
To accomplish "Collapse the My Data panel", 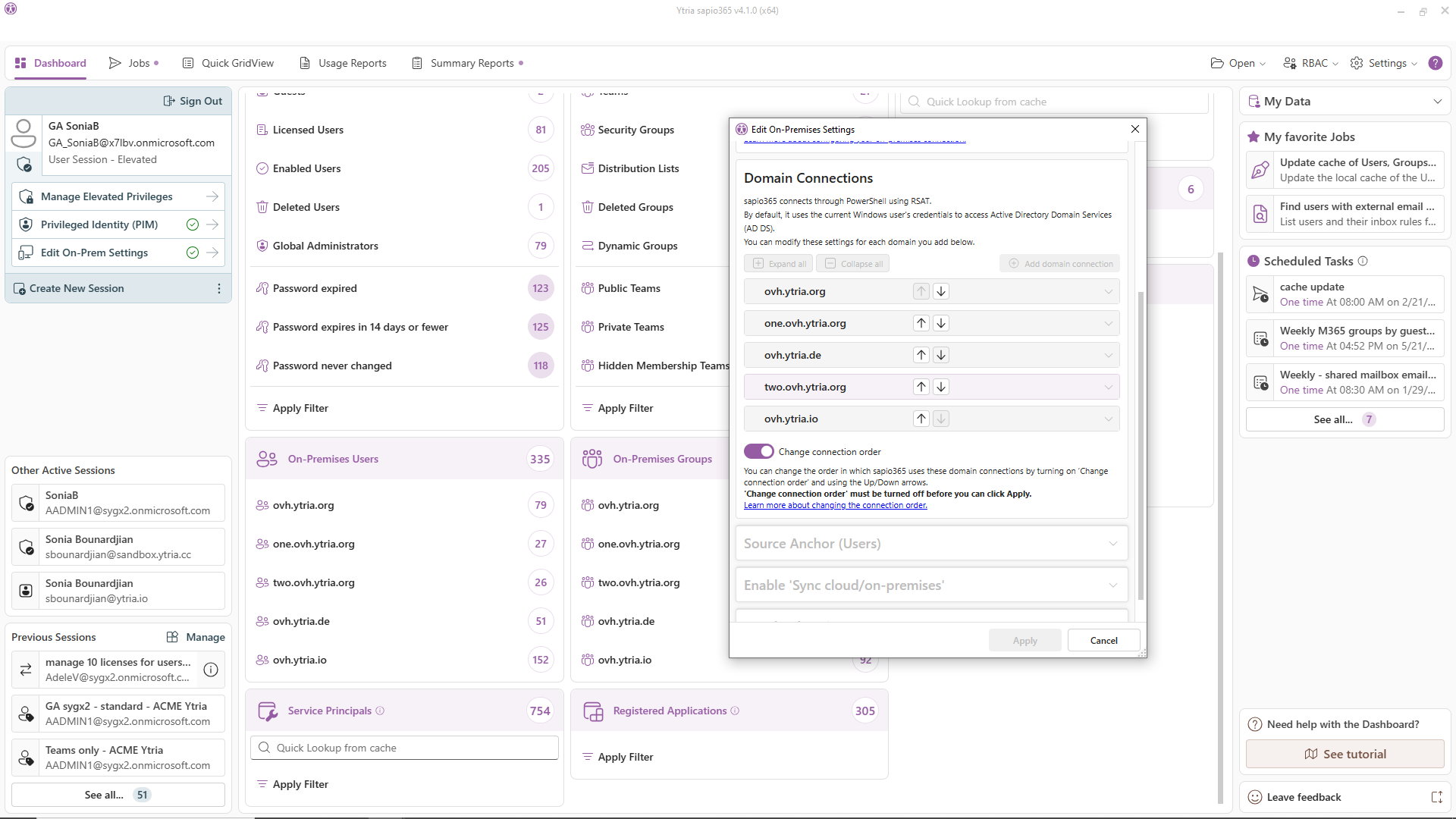I will 1437,101.
